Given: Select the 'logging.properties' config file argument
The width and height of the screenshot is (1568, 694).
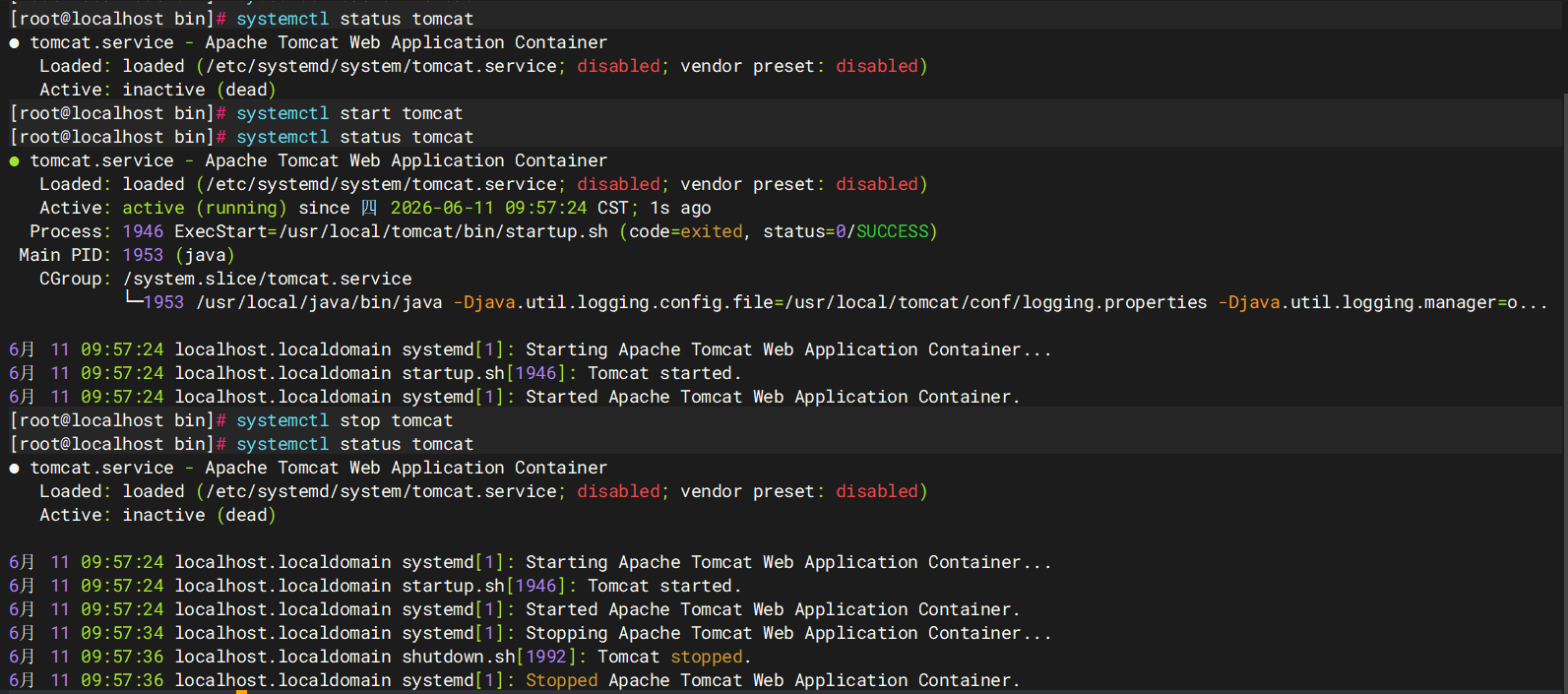Looking at the screenshot, I should 1114,302.
